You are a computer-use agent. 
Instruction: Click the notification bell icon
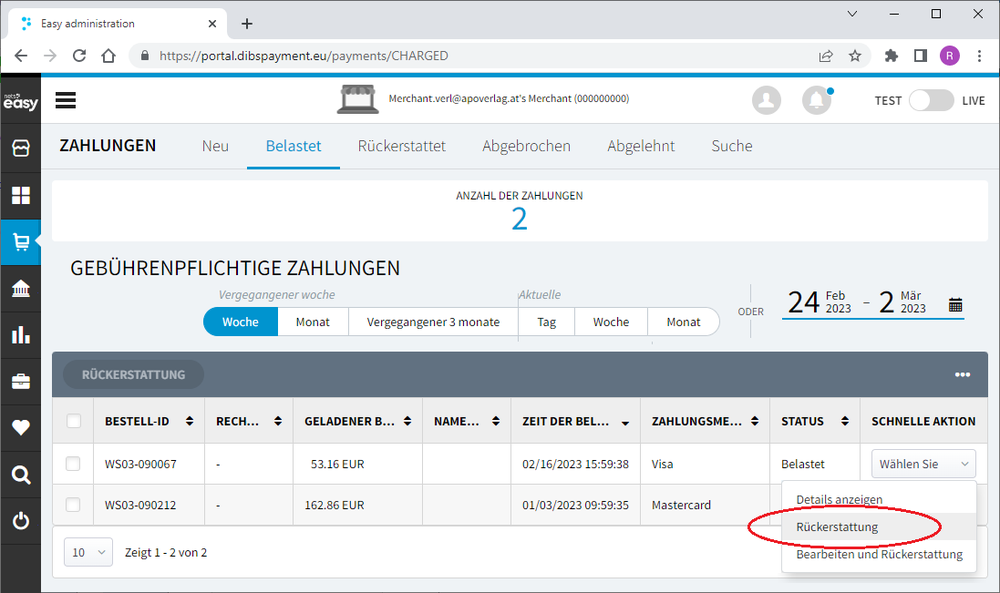point(817,100)
